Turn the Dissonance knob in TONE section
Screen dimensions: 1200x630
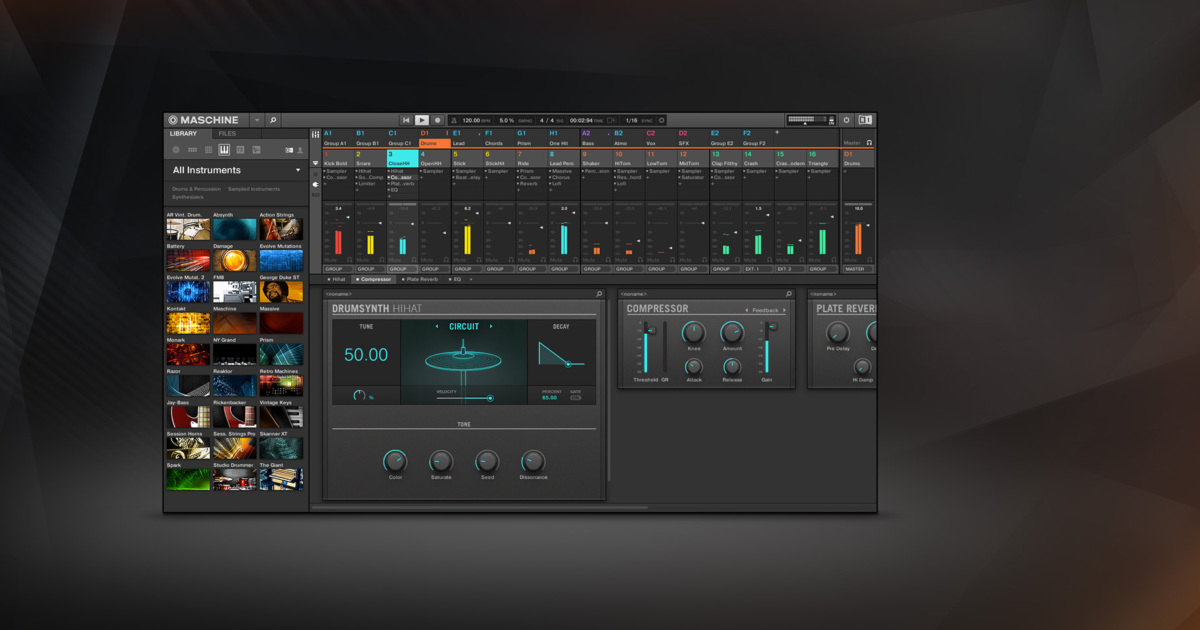pos(533,461)
